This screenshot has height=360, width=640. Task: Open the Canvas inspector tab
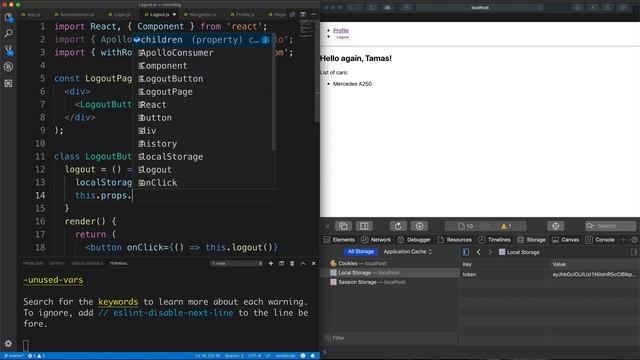coord(566,240)
